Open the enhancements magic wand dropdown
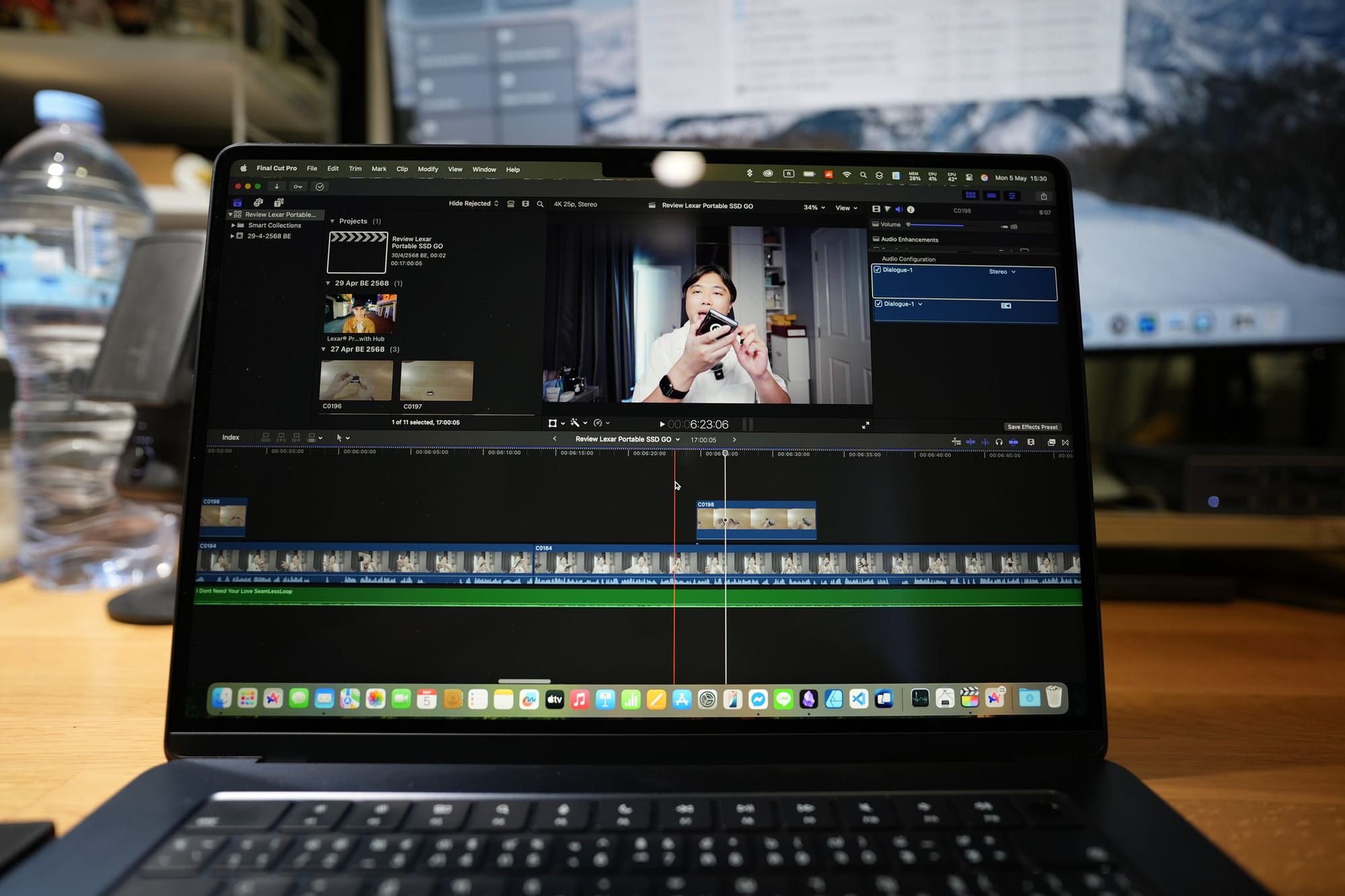 (578, 423)
